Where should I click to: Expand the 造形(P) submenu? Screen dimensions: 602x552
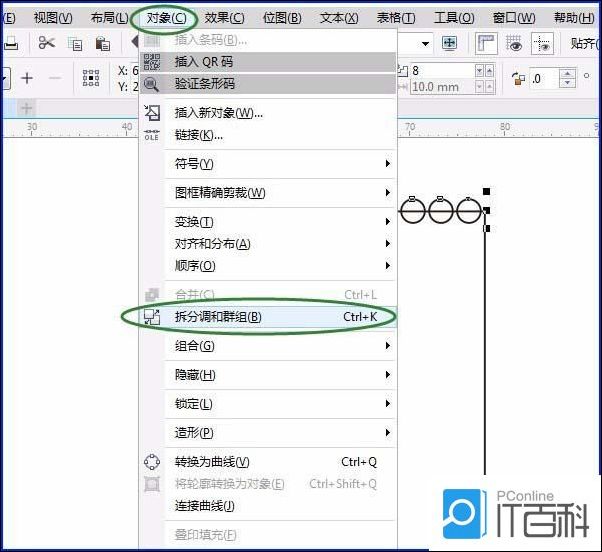coord(268,433)
